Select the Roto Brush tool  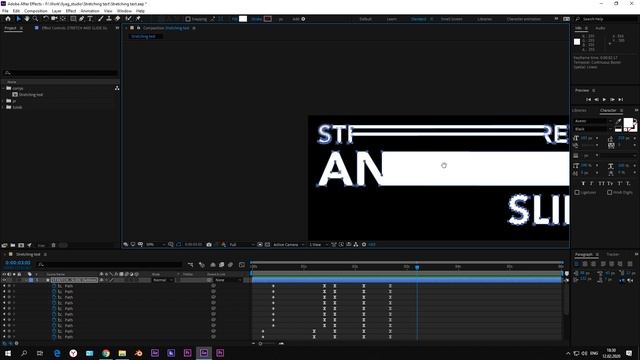click(129, 19)
